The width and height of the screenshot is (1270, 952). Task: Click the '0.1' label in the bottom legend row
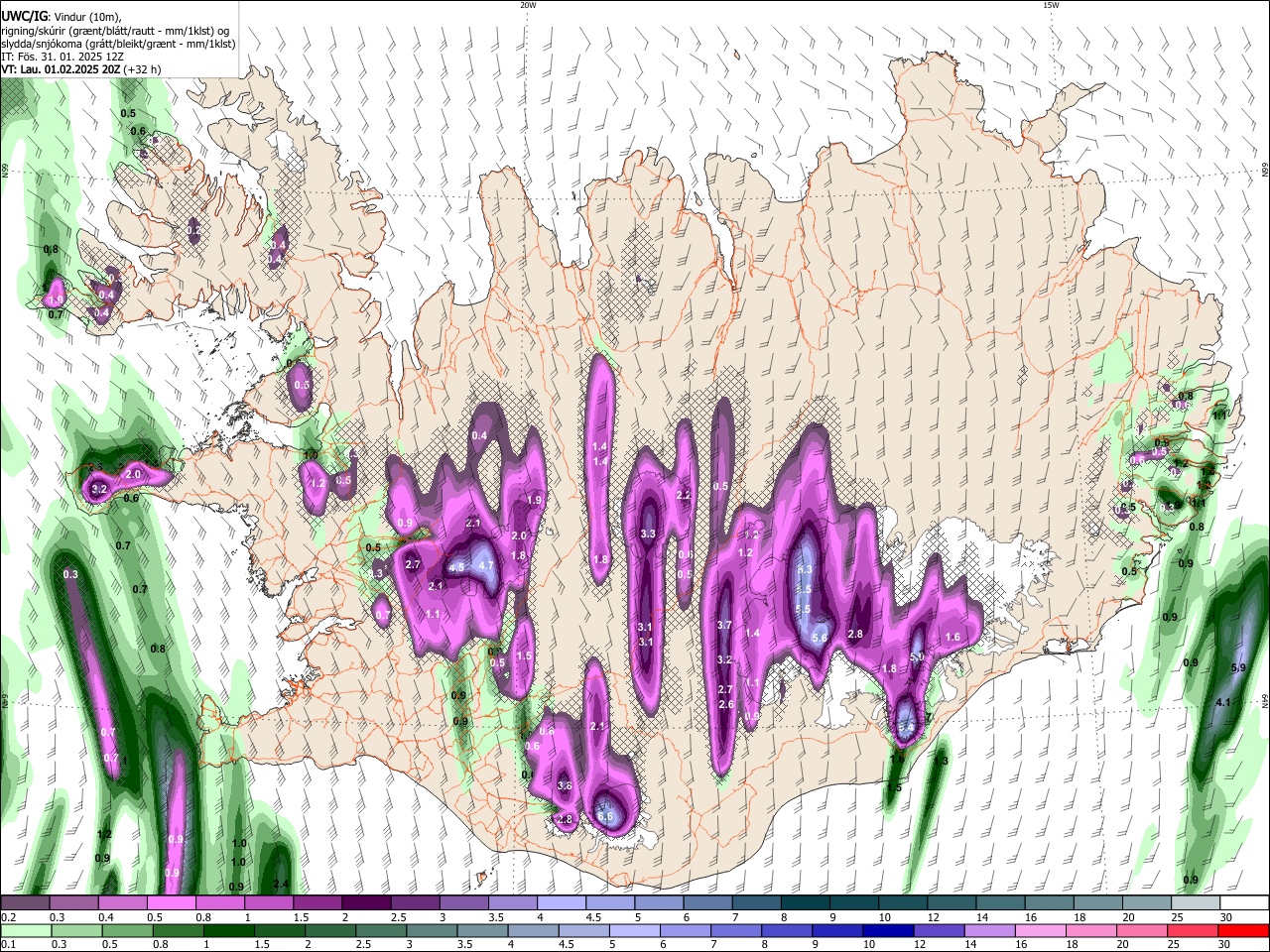[x=8, y=944]
